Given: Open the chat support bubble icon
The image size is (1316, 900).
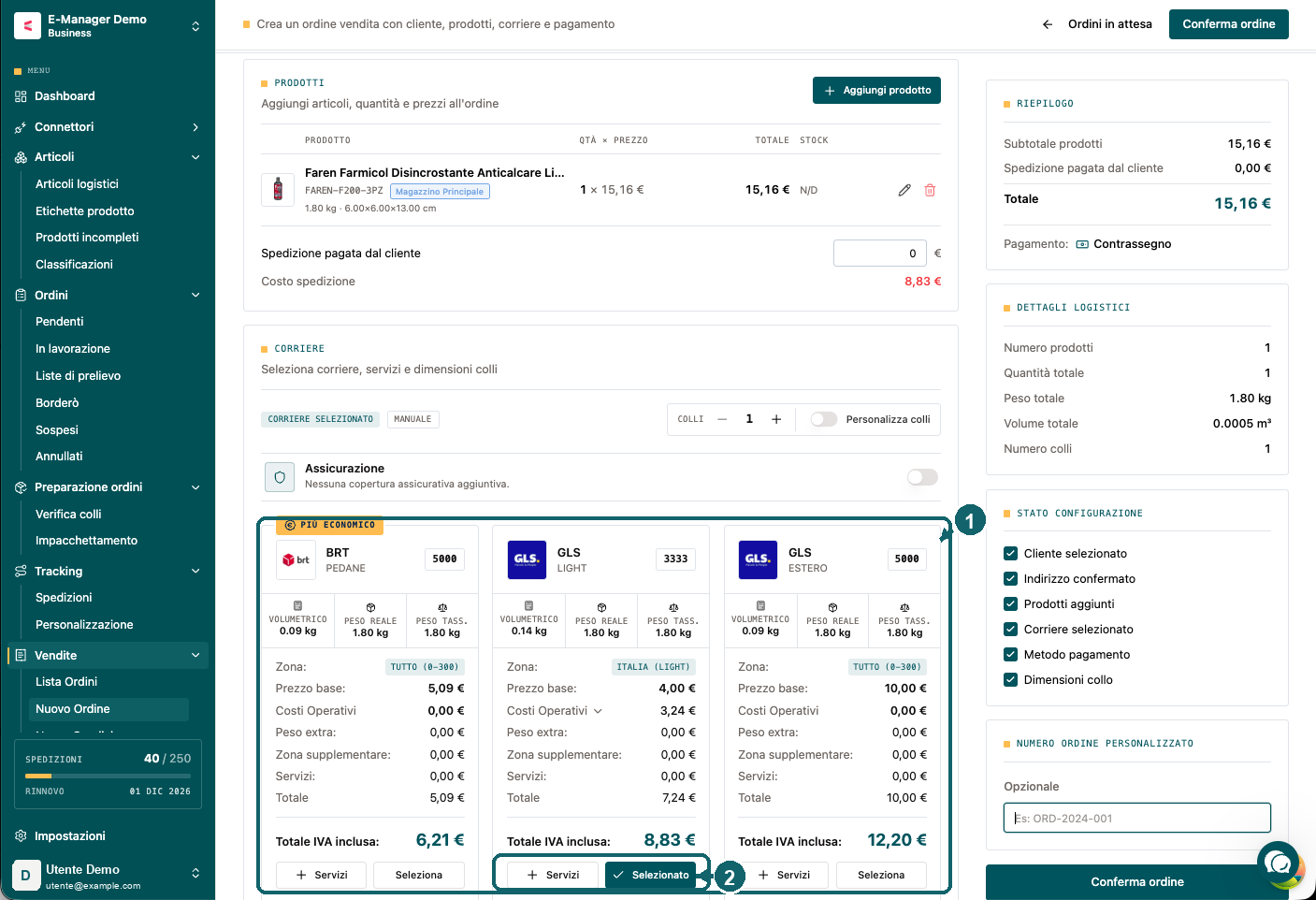Looking at the screenshot, I should coord(1279,863).
